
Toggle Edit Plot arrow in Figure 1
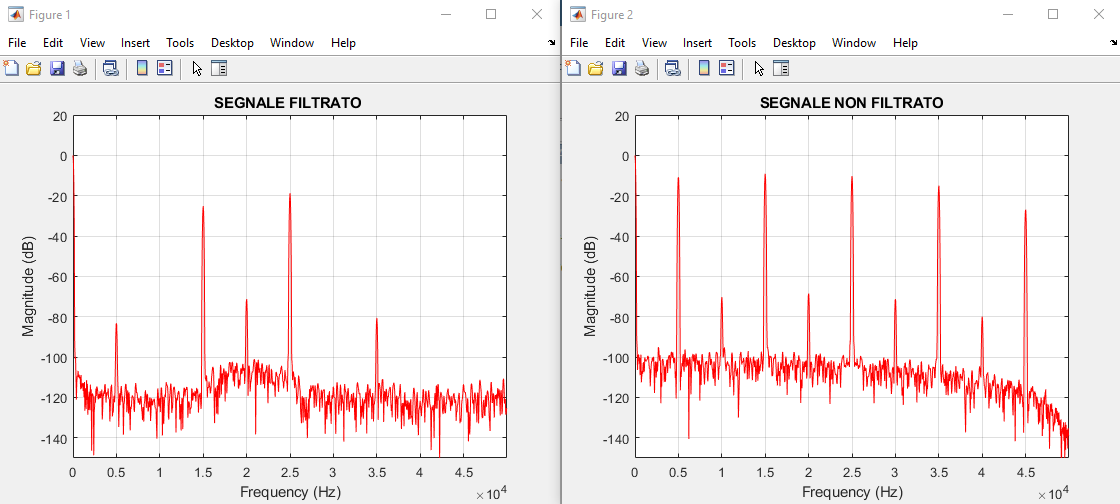pos(196,68)
